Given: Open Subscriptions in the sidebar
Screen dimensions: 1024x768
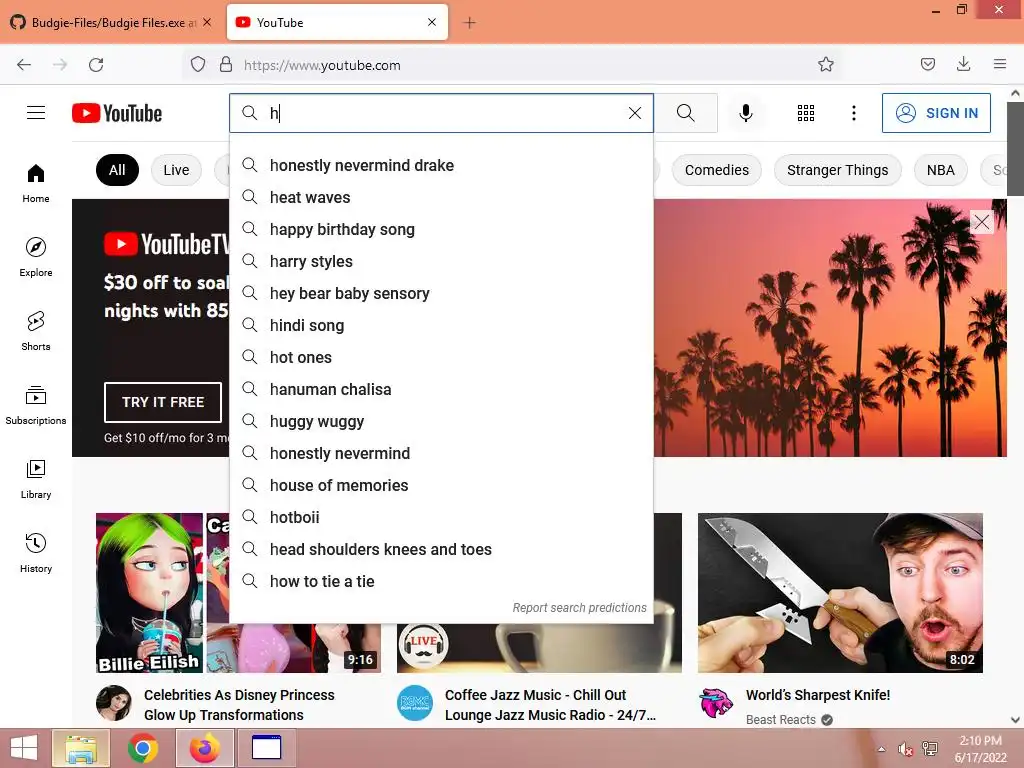Looking at the screenshot, I should pos(36,405).
